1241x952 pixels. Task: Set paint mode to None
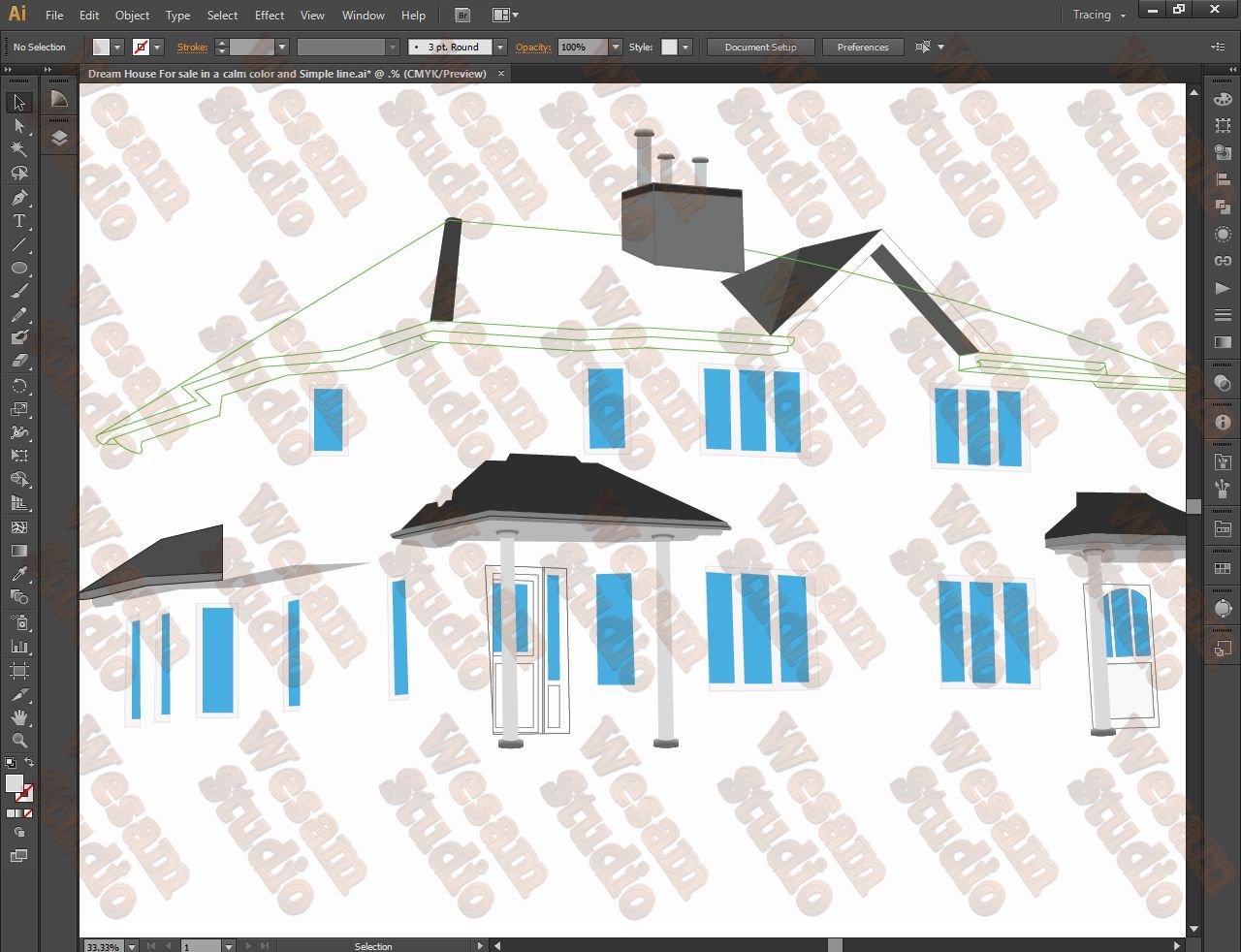(28, 813)
